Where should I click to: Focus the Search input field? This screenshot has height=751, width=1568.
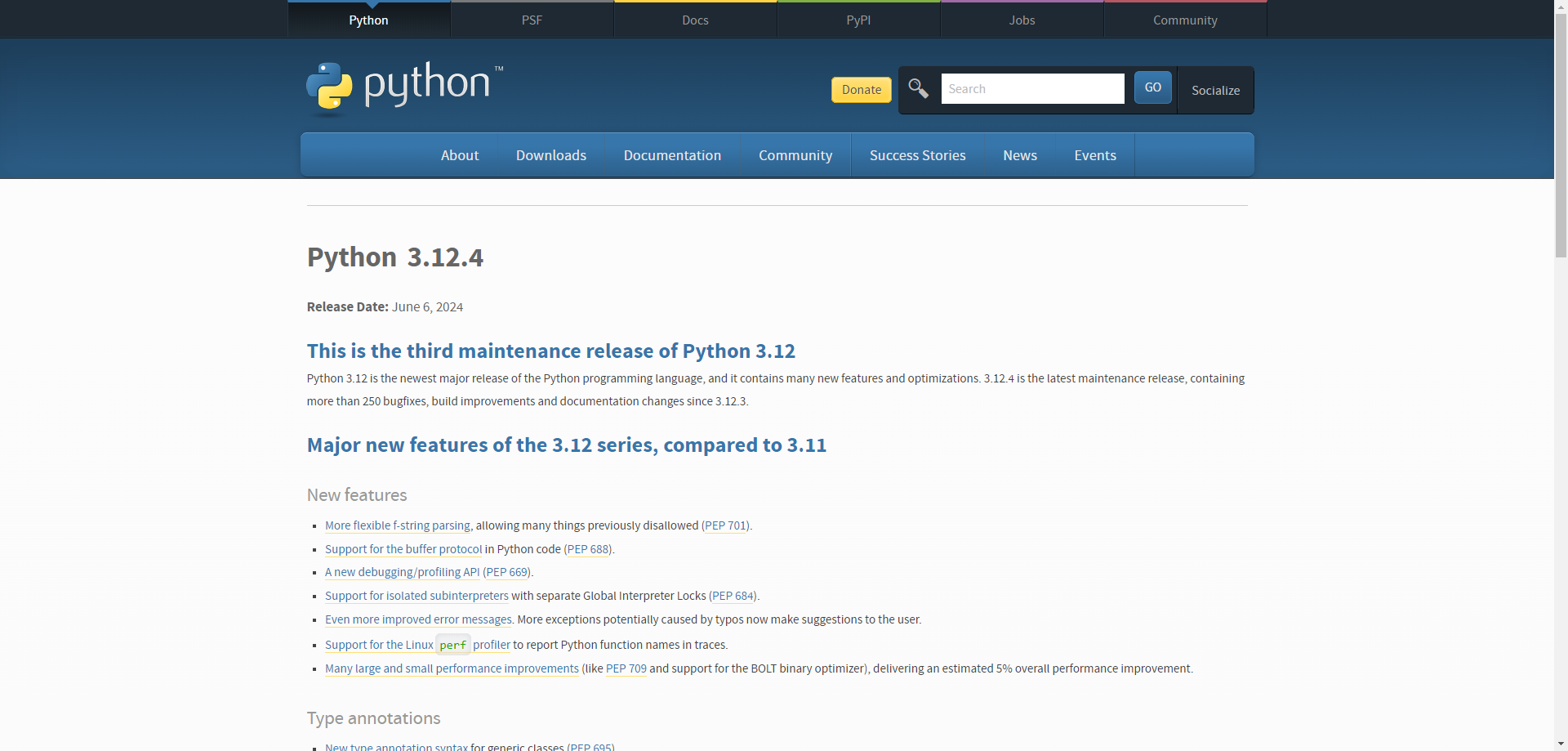point(1032,88)
